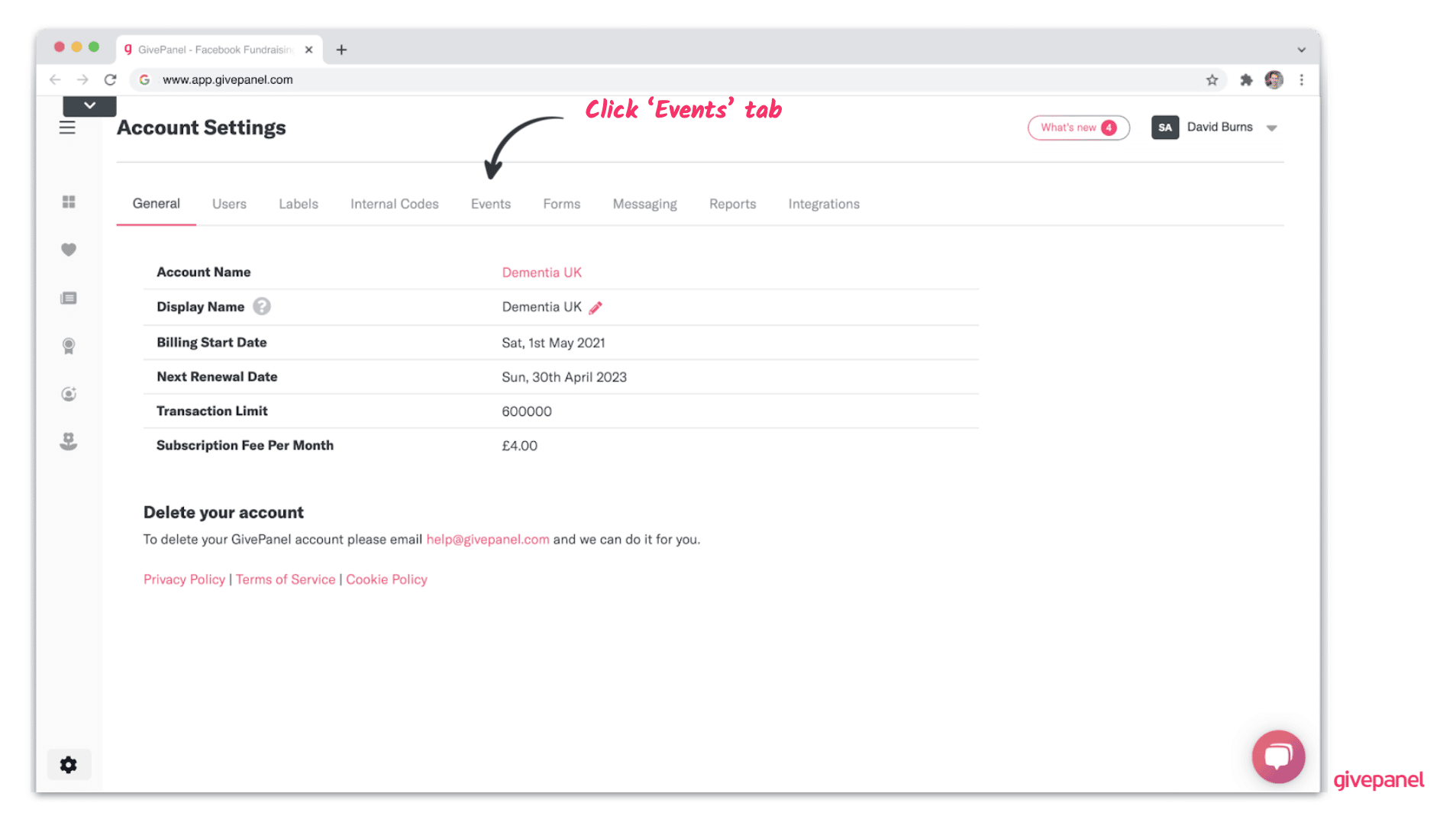The height and width of the screenshot is (816, 1456).
Task: Open the donor hand icon in sidebar
Action: click(69, 441)
